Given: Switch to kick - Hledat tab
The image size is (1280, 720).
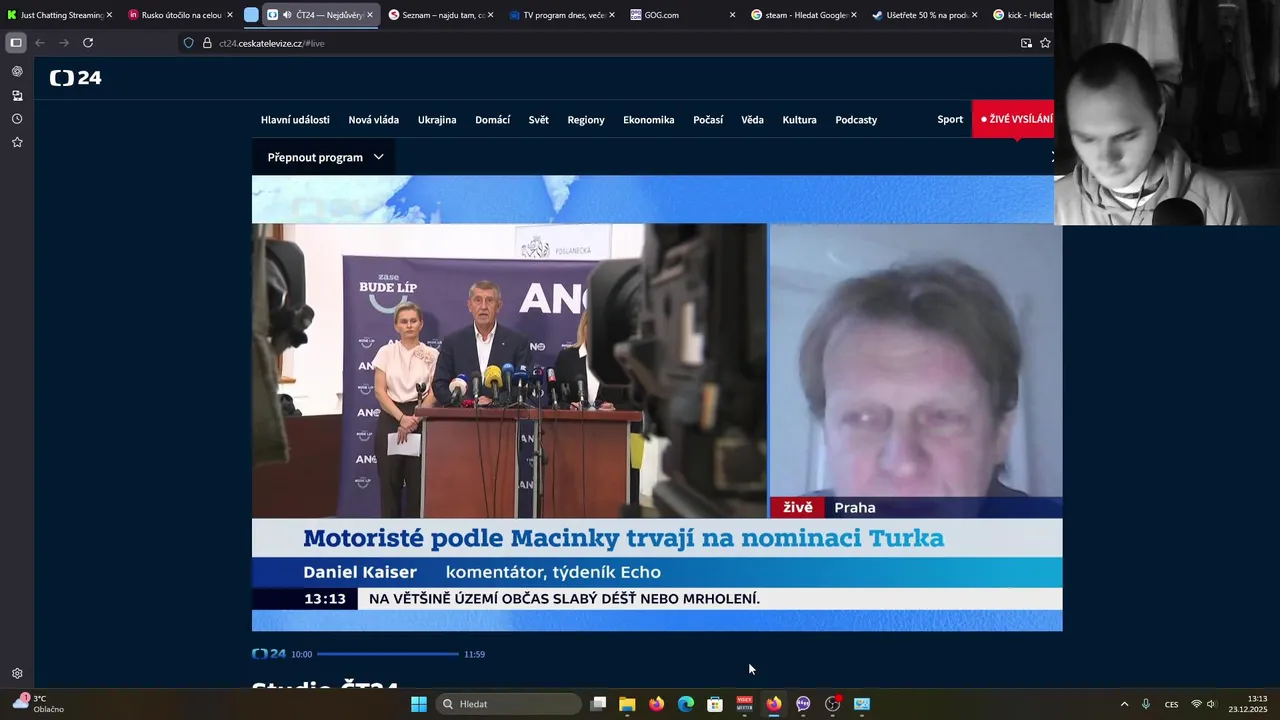Looking at the screenshot, I should click(1022, 15).
